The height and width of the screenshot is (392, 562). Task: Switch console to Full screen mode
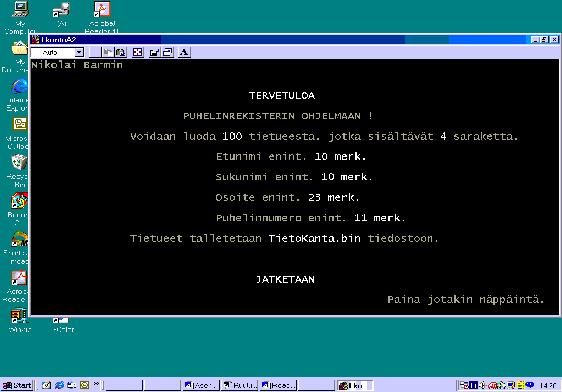[138, 52]
